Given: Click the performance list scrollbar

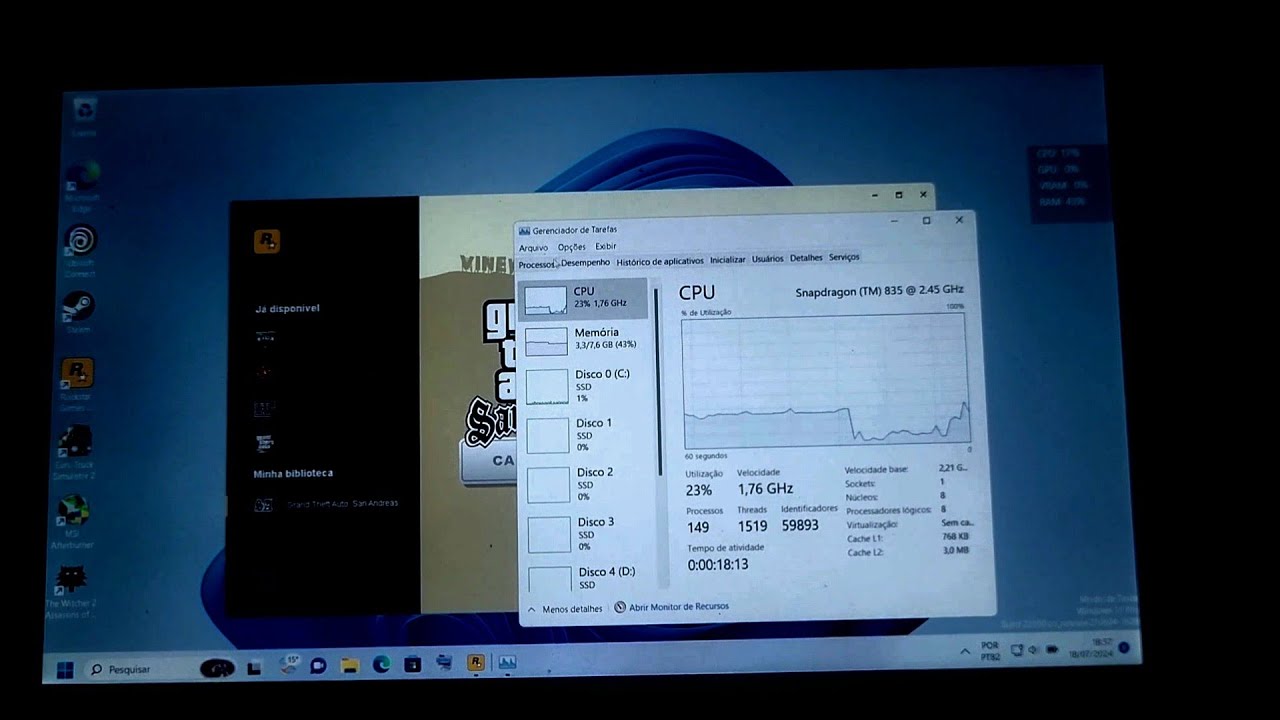Looking at the screenshot, I should point(657,380).
